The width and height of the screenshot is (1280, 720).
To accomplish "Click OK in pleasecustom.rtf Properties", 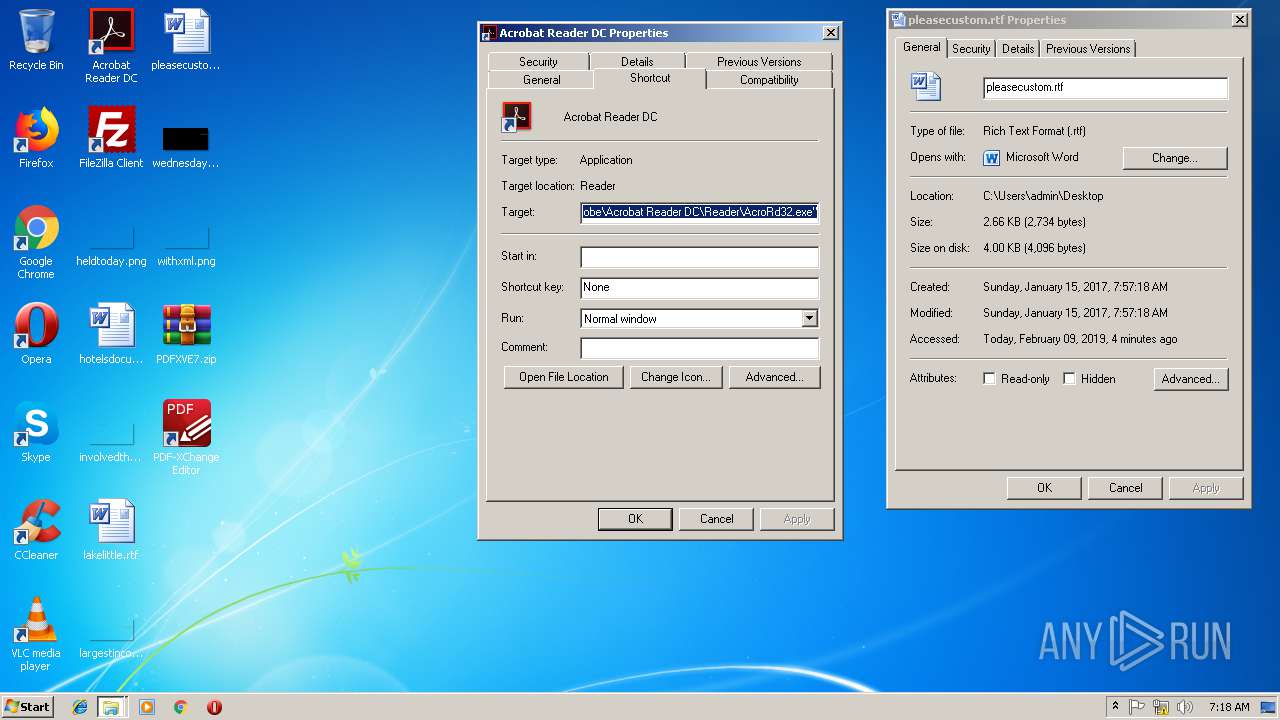I will [x=1044, y=488].
